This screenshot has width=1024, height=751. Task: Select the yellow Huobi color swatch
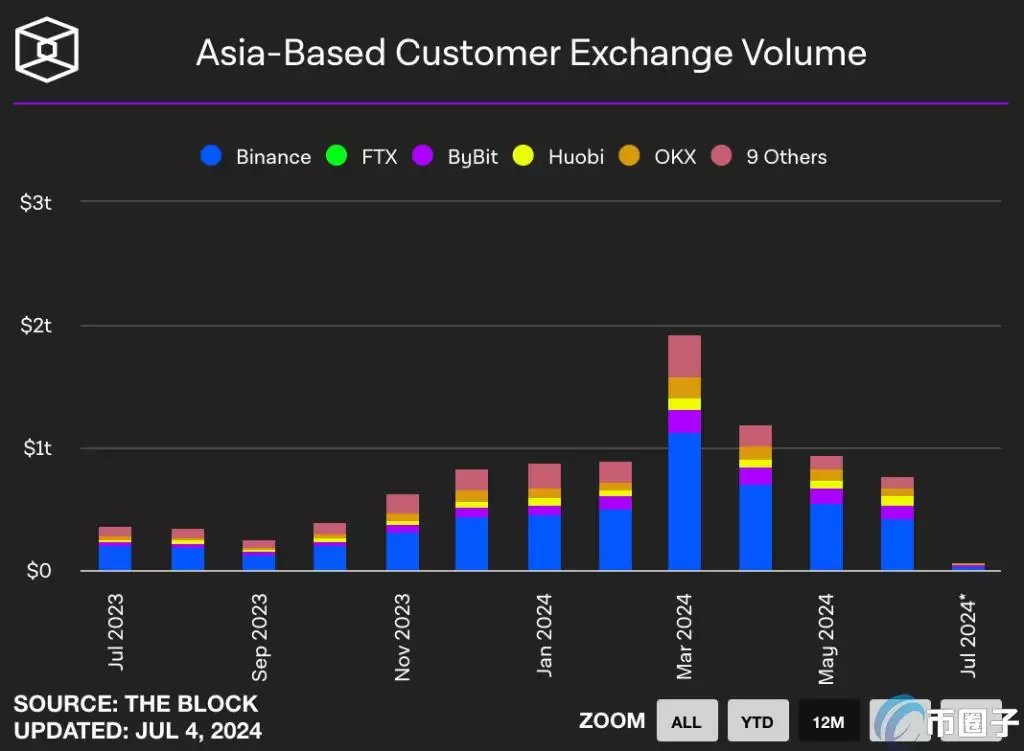523,156
